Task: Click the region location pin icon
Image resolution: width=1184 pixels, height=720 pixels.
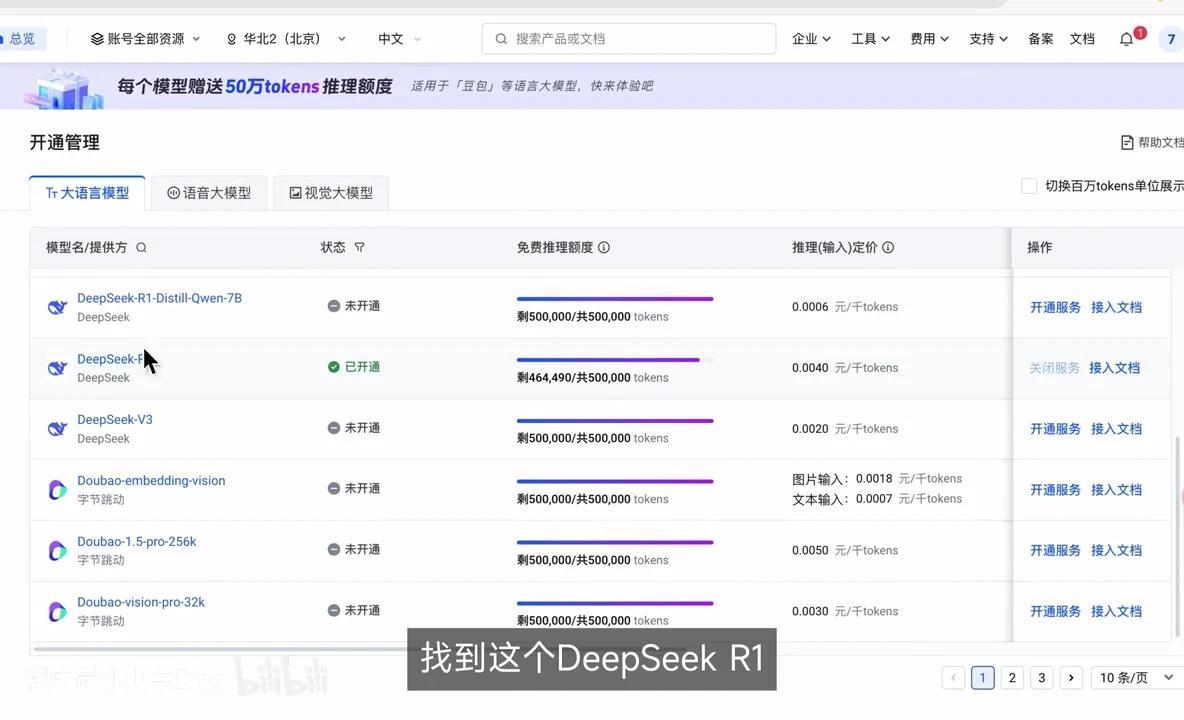Action: click(x=232, y=39)
